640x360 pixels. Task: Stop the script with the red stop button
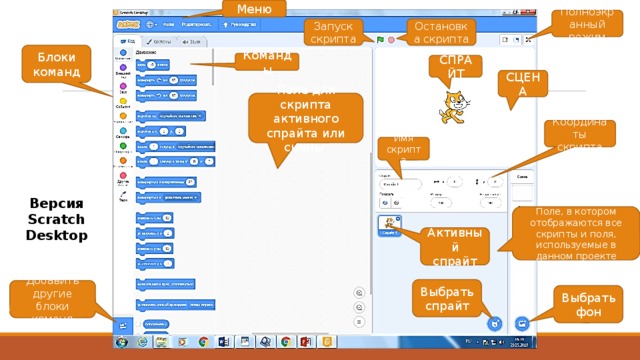click(x=391, y=40)
